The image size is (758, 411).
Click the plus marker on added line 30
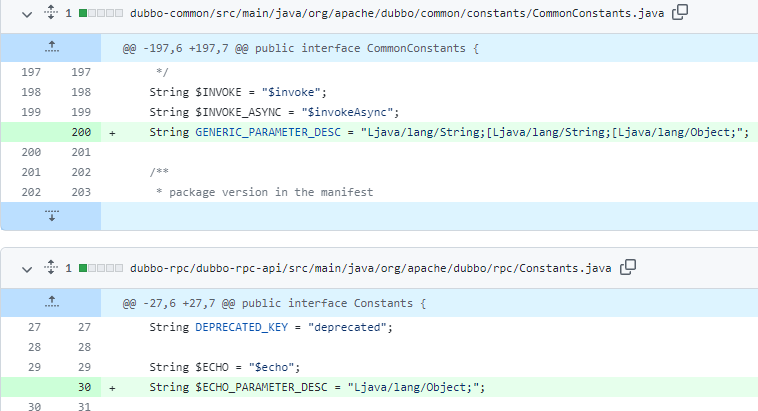click(x=112, y=388)
